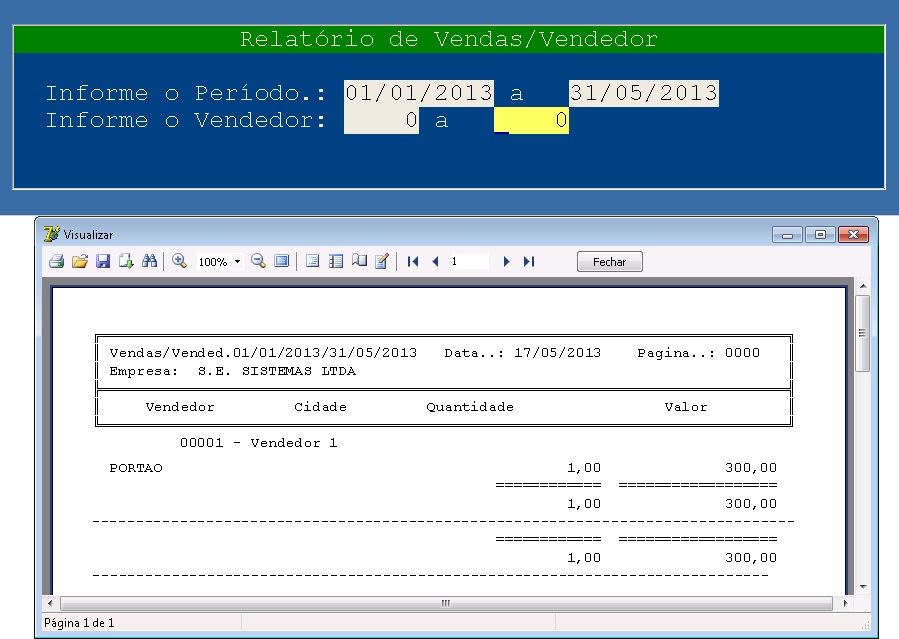Save the report using the floppy disk icon
899x639 pixels.
(x=103, y=261)
